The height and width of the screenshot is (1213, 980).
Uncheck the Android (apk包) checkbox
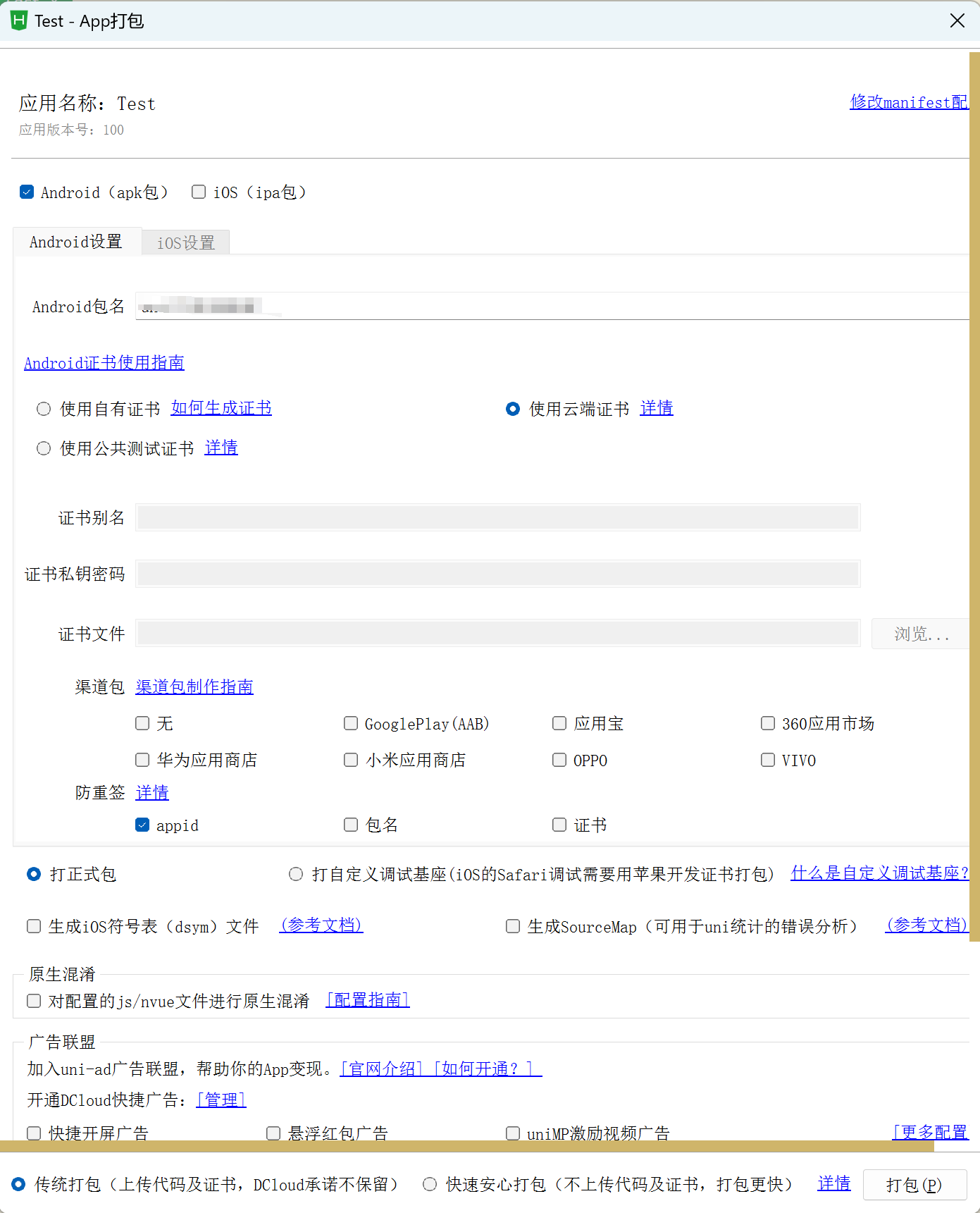[x=27, y=192]
